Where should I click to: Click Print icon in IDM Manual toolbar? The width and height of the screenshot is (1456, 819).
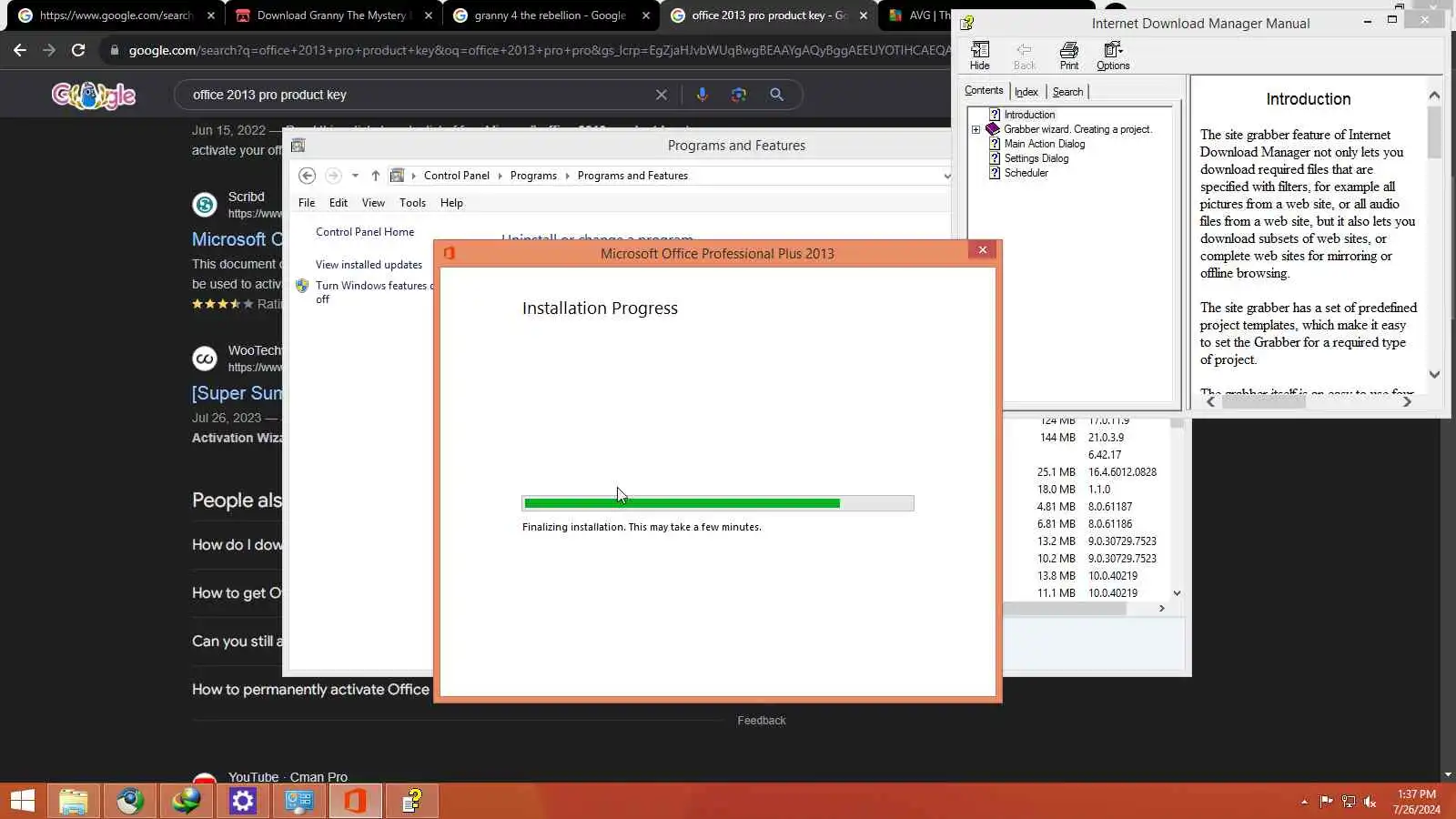(1069, 56)
